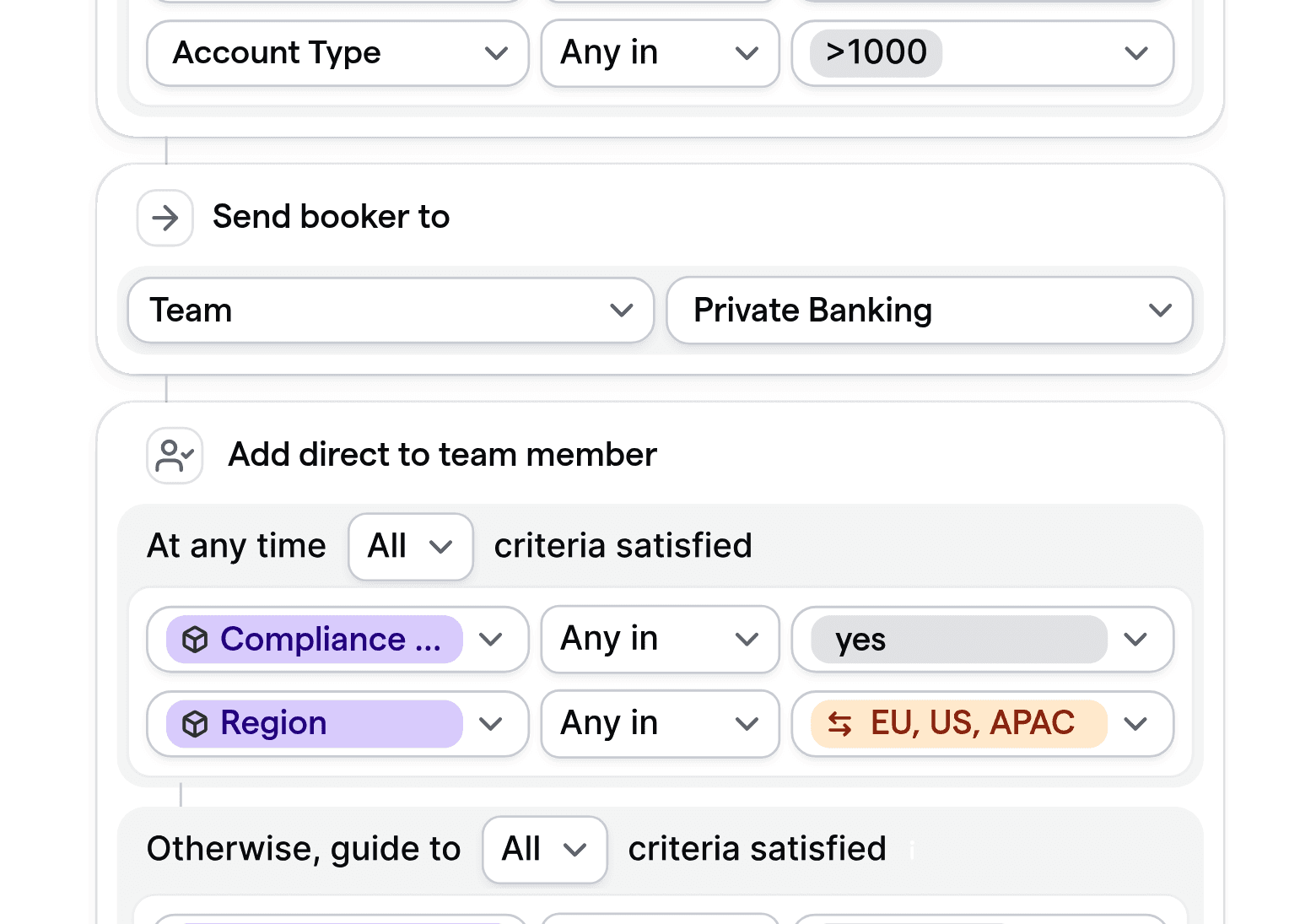Click the Add direct to team member heading

(x=441, y=455)
